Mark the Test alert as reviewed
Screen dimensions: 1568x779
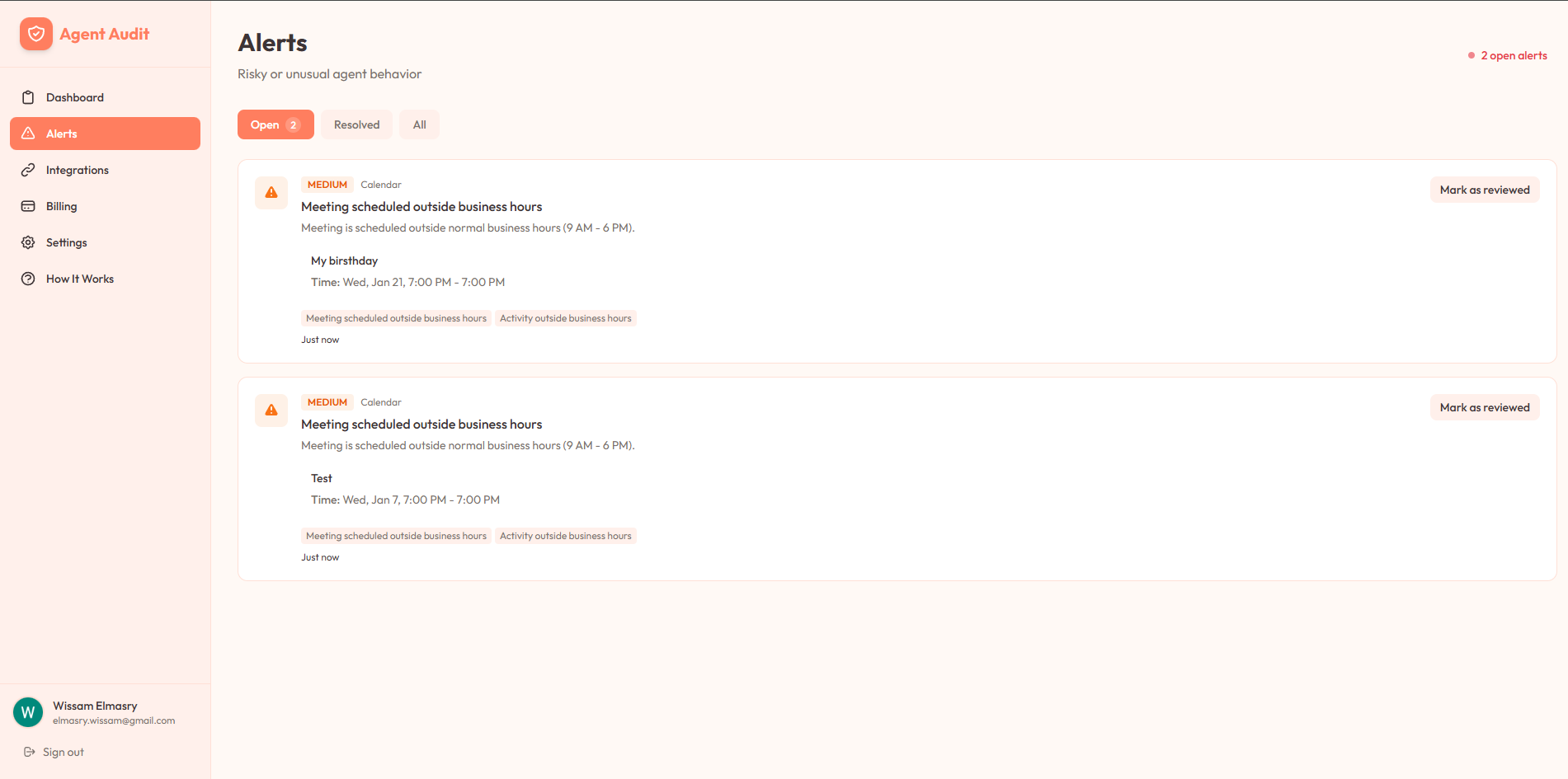[1484, 406]
